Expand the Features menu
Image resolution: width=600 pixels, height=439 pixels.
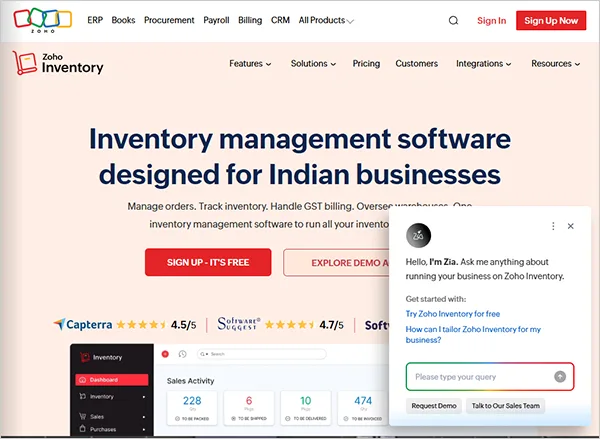(x=250, y=64)
